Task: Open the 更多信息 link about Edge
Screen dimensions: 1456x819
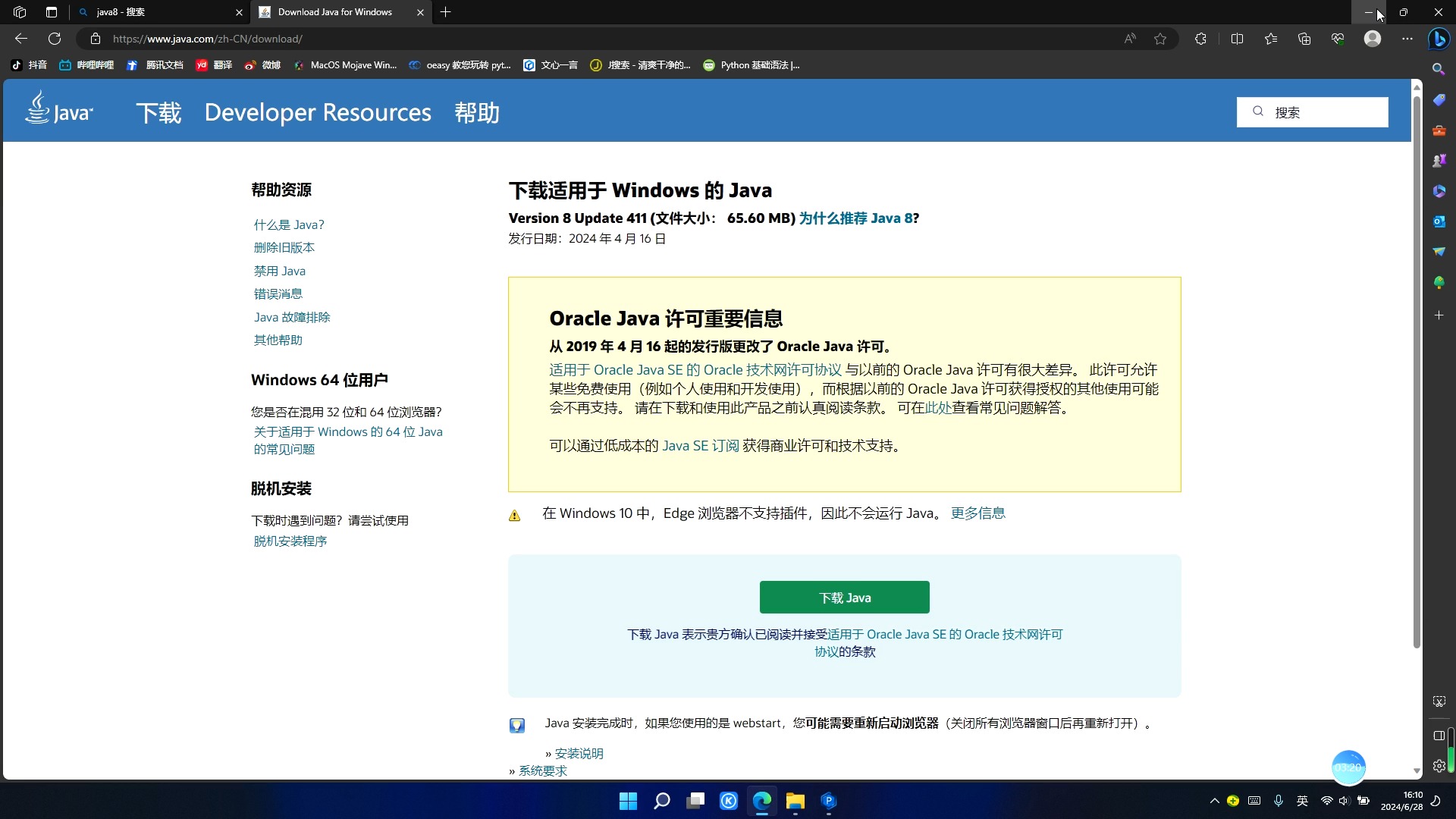Action: (977, 513)
